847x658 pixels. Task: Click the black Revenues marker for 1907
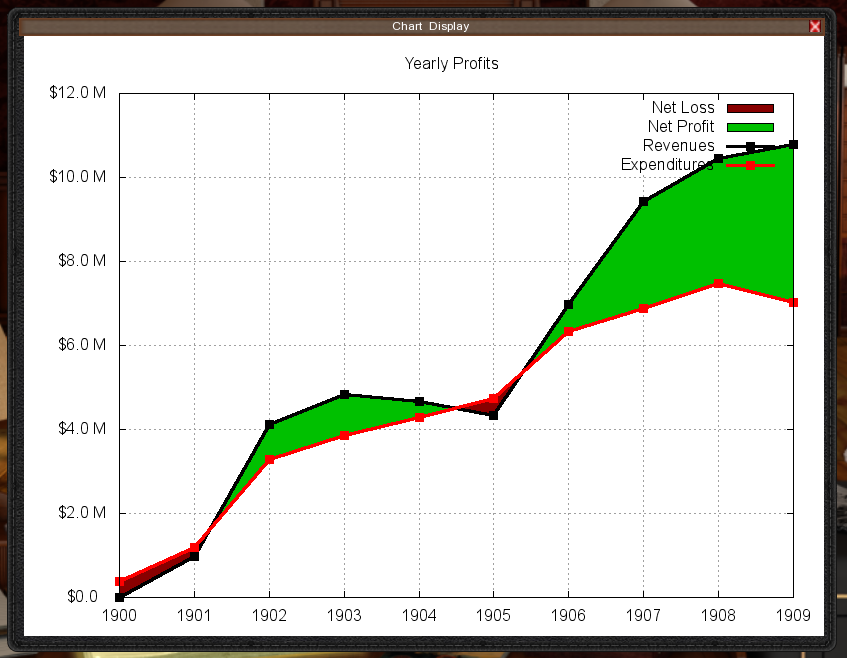[643, 202]
